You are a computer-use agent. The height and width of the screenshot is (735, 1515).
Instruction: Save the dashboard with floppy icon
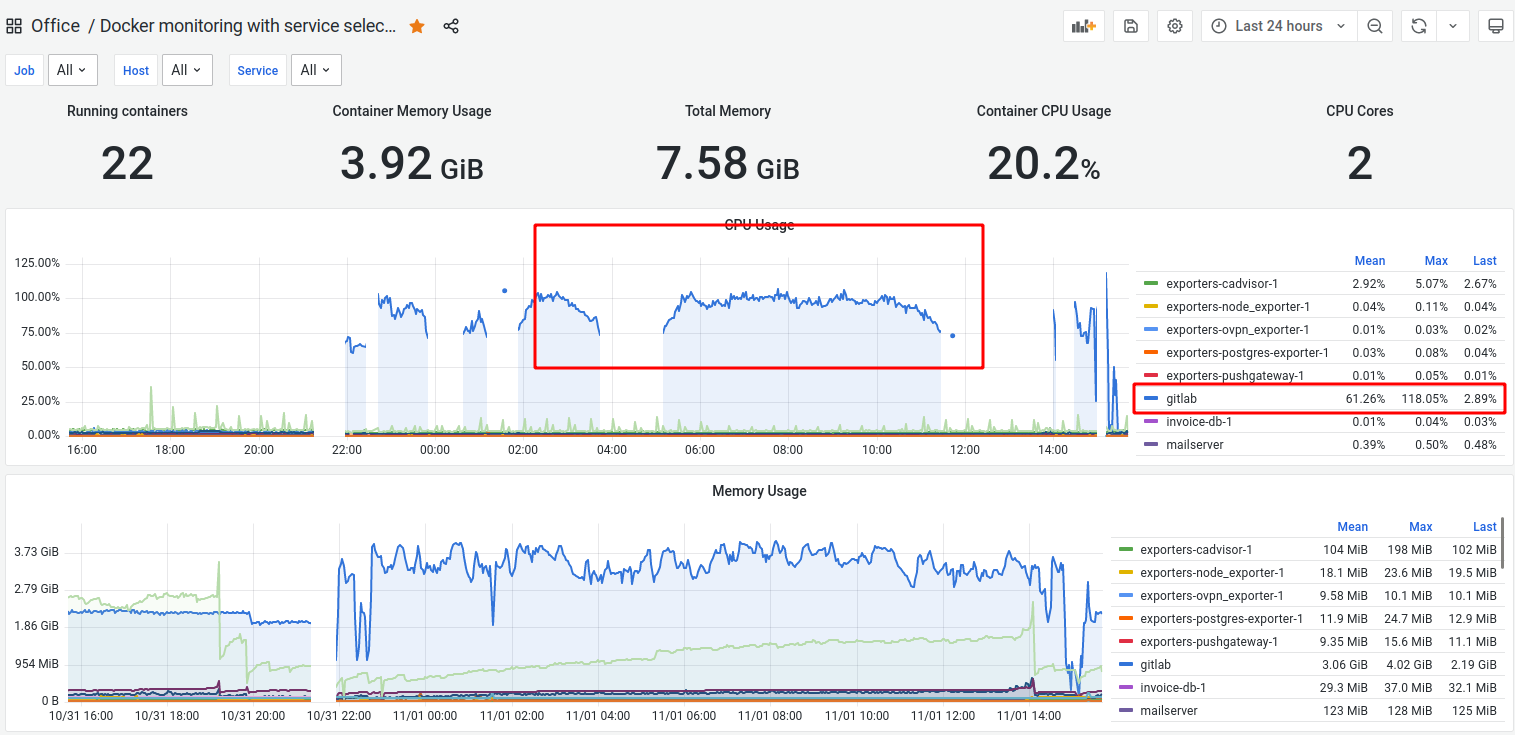coord(1131,26)
